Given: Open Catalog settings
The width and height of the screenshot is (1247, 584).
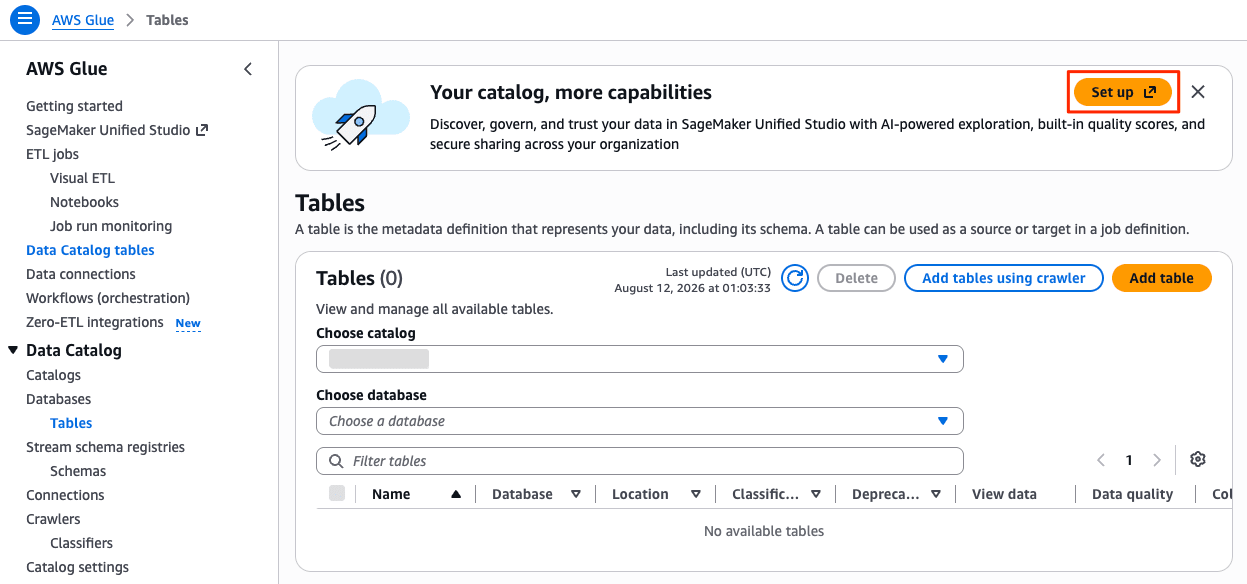Looking at the screenshot, I should pyautogui.click(x=77, y=567).
